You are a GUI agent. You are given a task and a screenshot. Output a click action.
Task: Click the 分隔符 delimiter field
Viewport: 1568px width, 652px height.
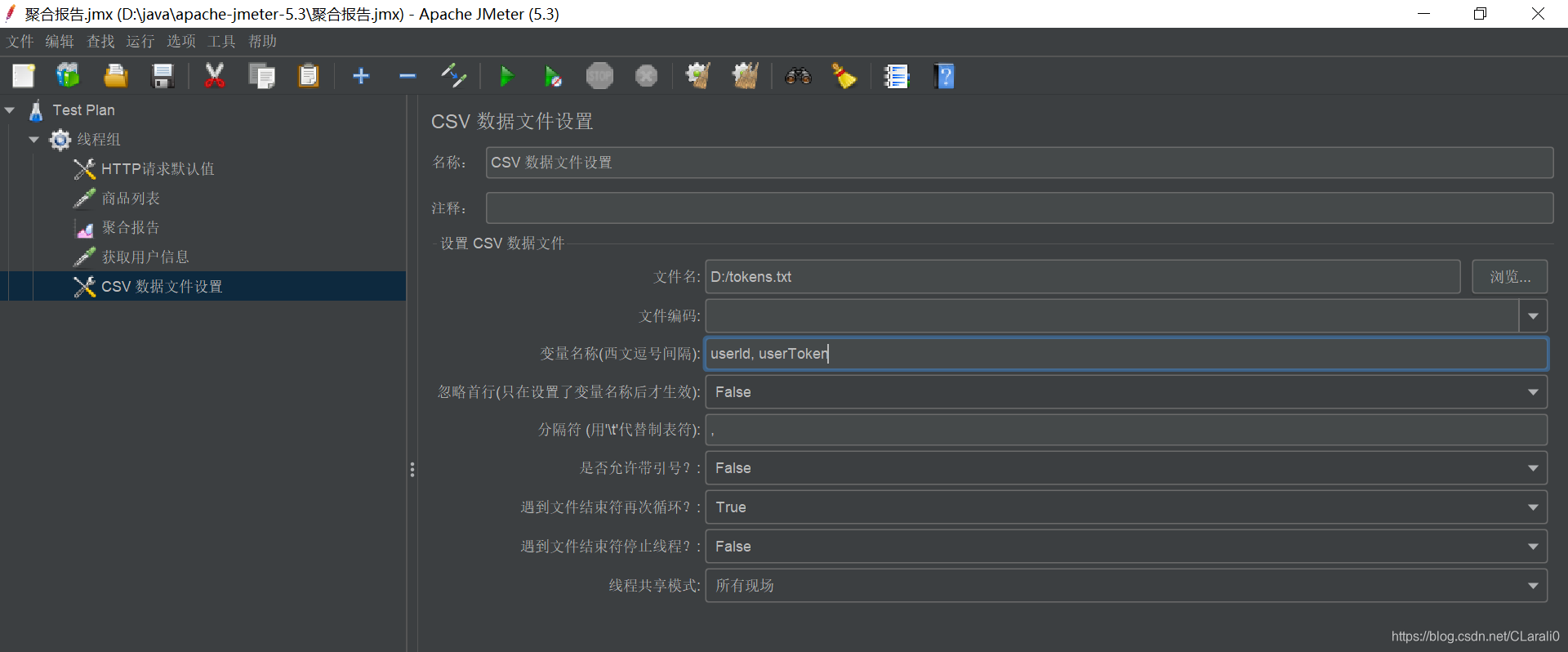coord(1126,430)
